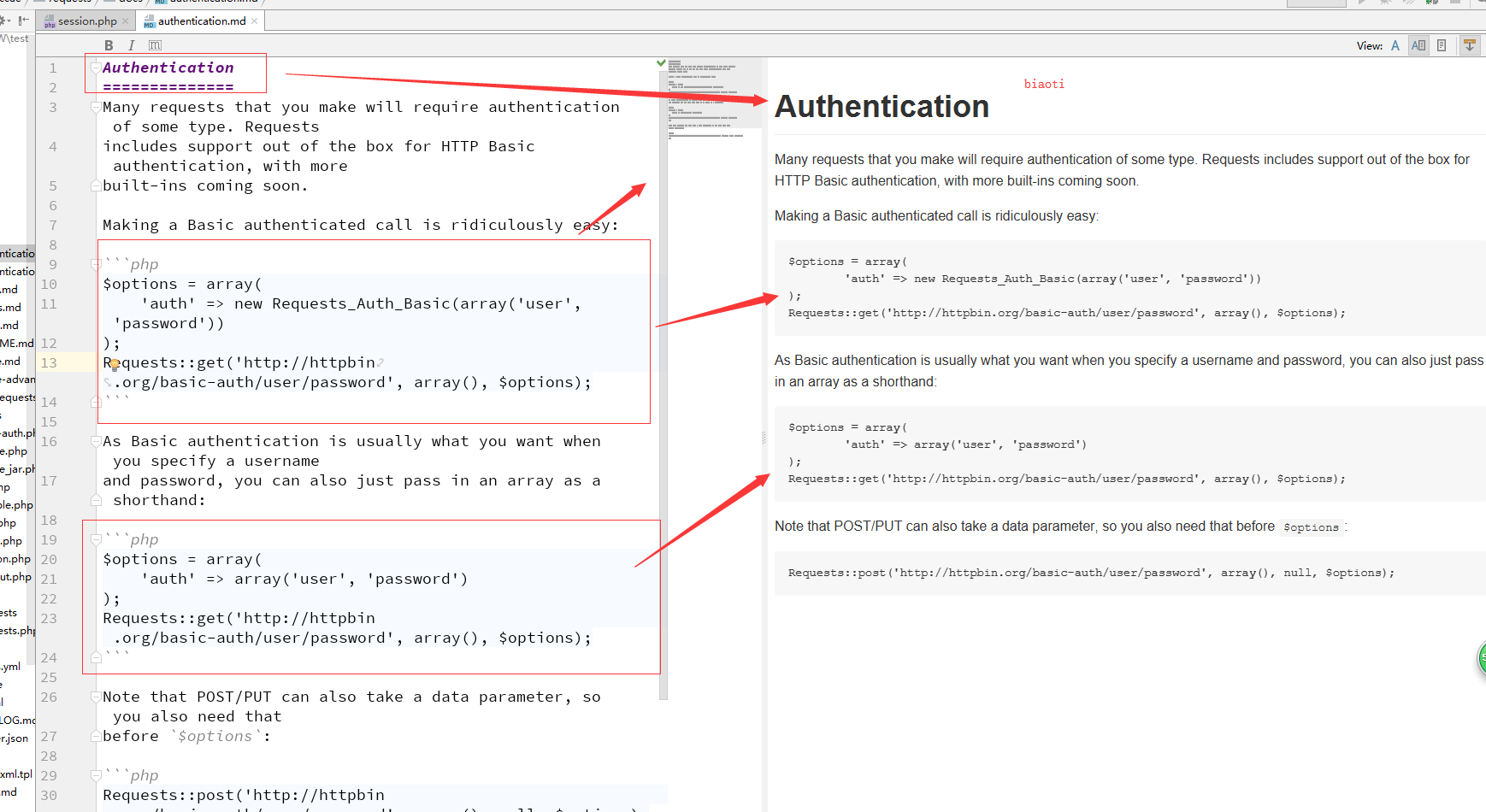Collapse the php code block at line 9

click(96, 264)
